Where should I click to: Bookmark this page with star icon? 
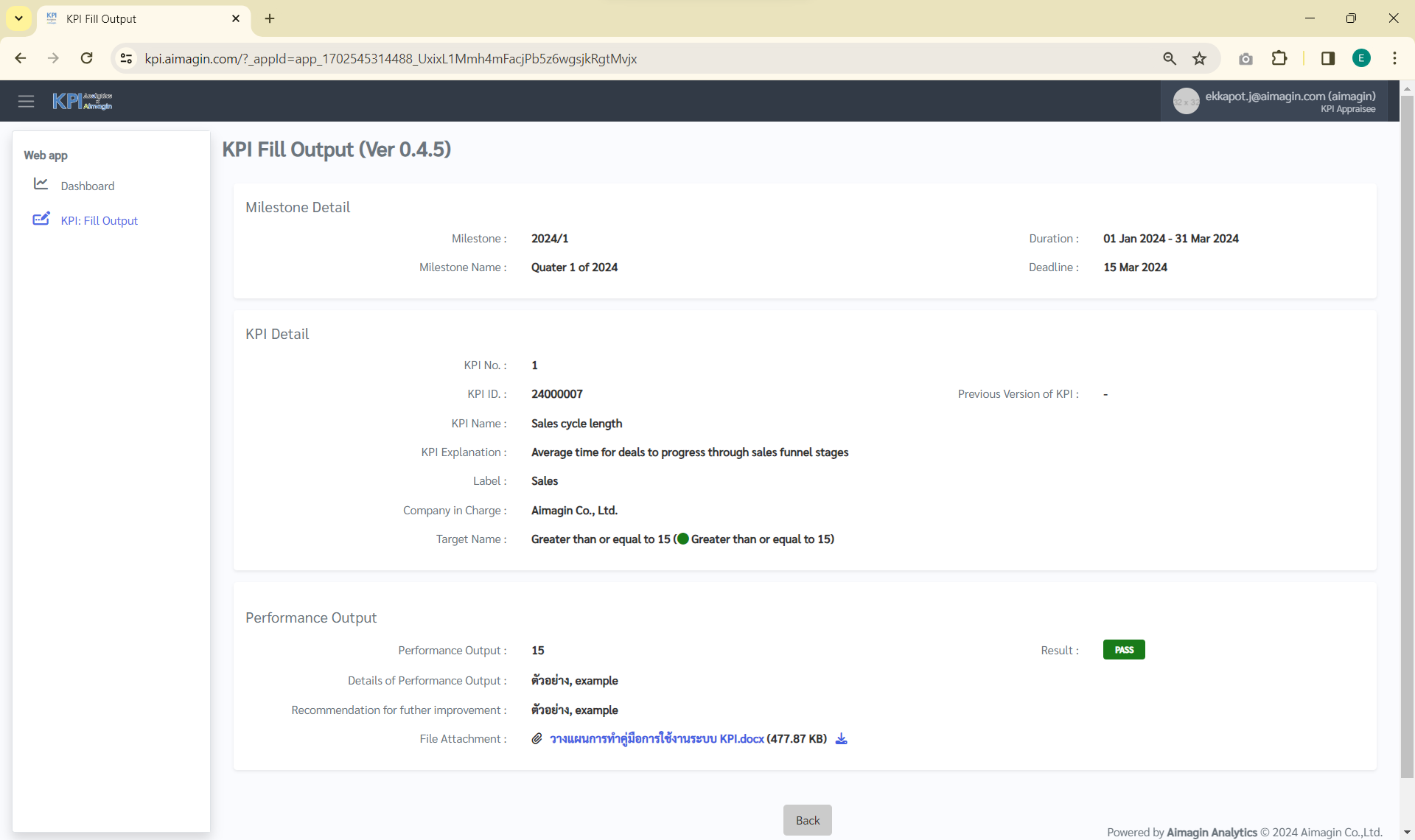tap(1200, 58)
